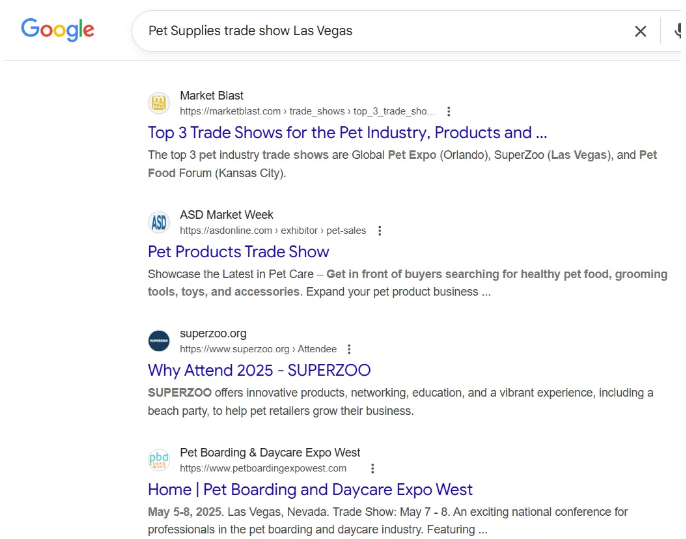
Task: Open more options for Pet Boarding Expo result
Action: [x=372, y=469]
